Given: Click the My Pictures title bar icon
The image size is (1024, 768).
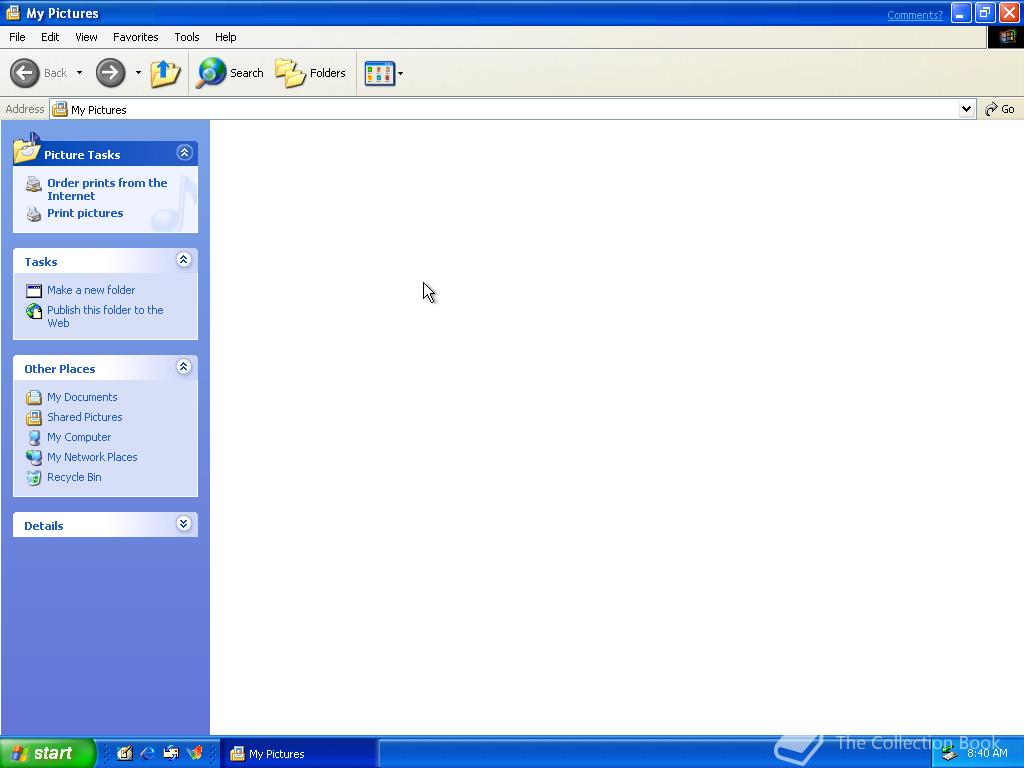Looking at the screenshot, I should [x=13, y=13].
